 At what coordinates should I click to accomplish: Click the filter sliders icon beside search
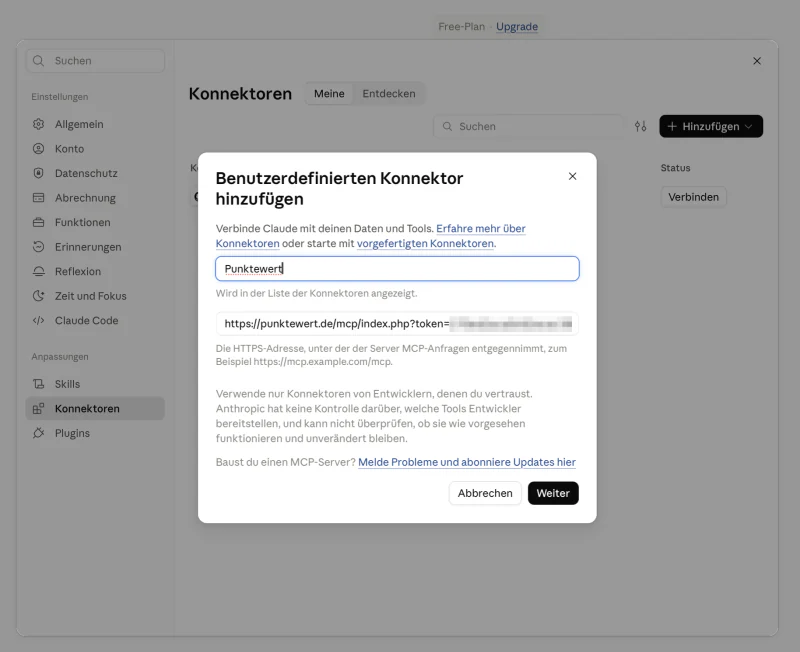click(x=641, y=126)
